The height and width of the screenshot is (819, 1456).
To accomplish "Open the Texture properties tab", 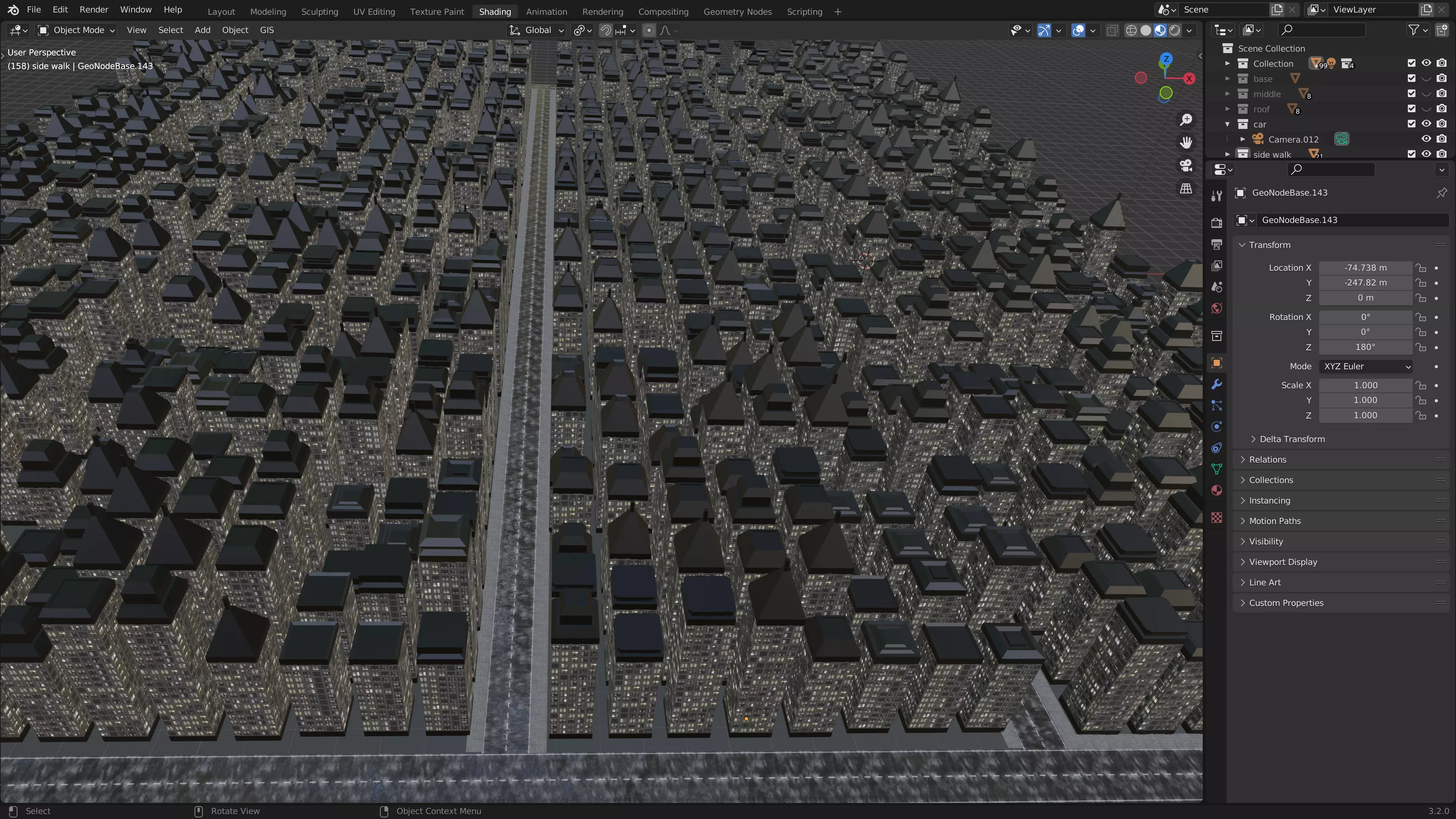I will 1216,518.
